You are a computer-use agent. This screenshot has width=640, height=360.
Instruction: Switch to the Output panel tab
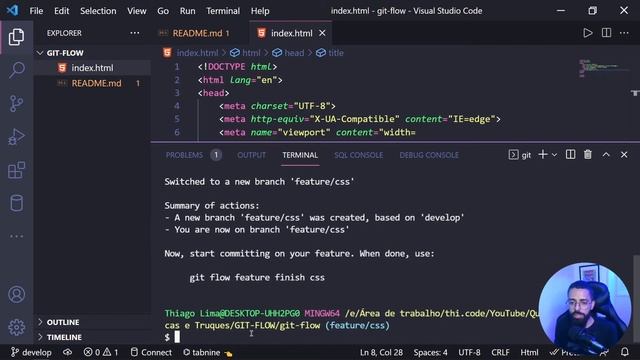pyautogui.click(x=251, y=155)
